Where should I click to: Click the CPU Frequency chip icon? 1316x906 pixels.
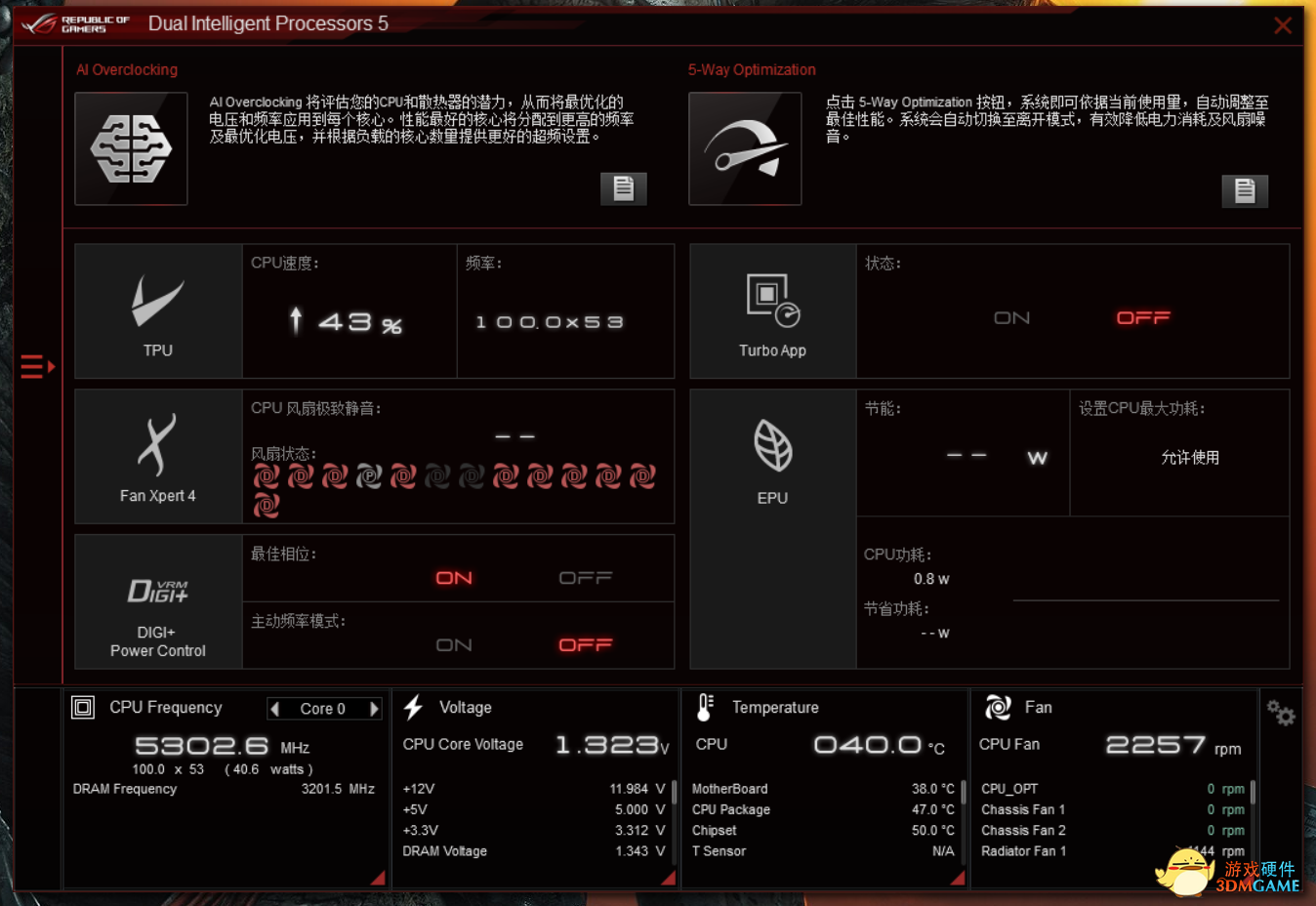pos(83,707)
